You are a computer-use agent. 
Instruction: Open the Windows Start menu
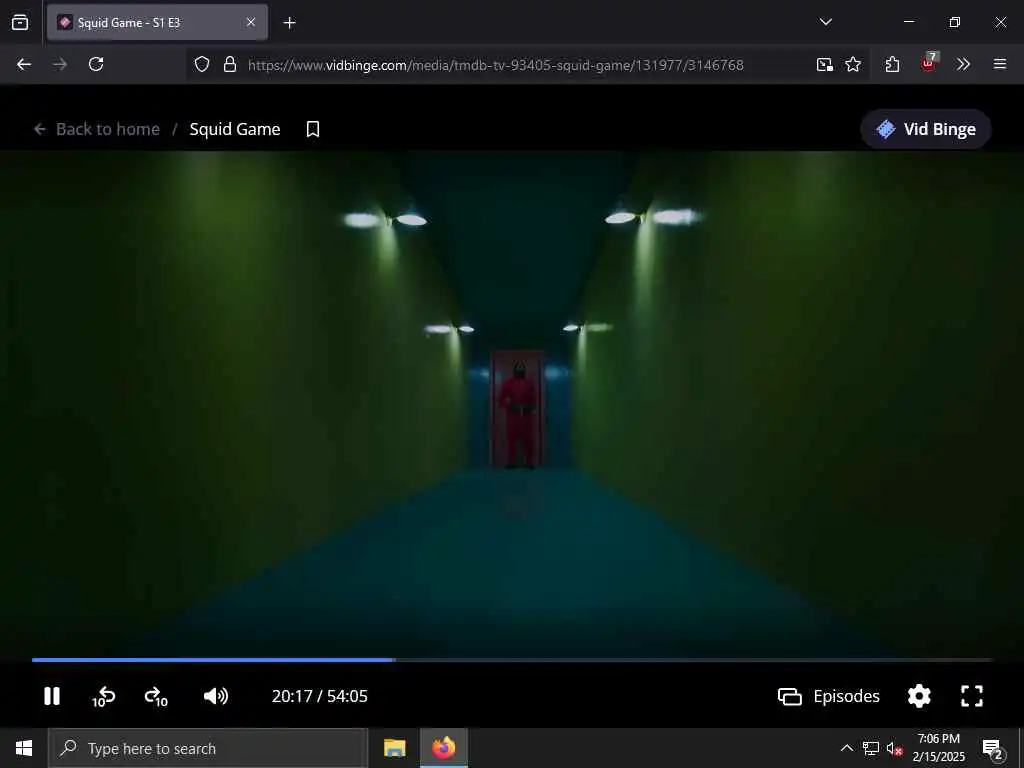[24, 748]
